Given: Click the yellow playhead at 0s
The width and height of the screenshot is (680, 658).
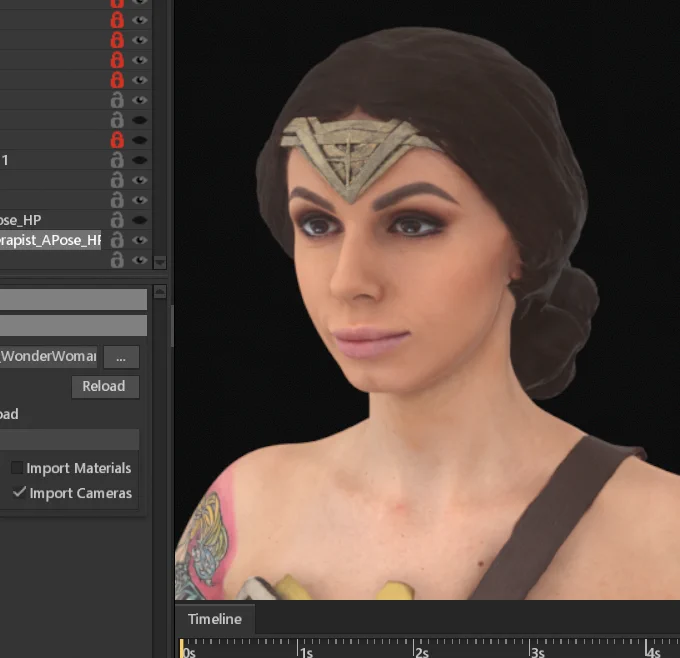Looking at the screenshot, I should (182, 648).
